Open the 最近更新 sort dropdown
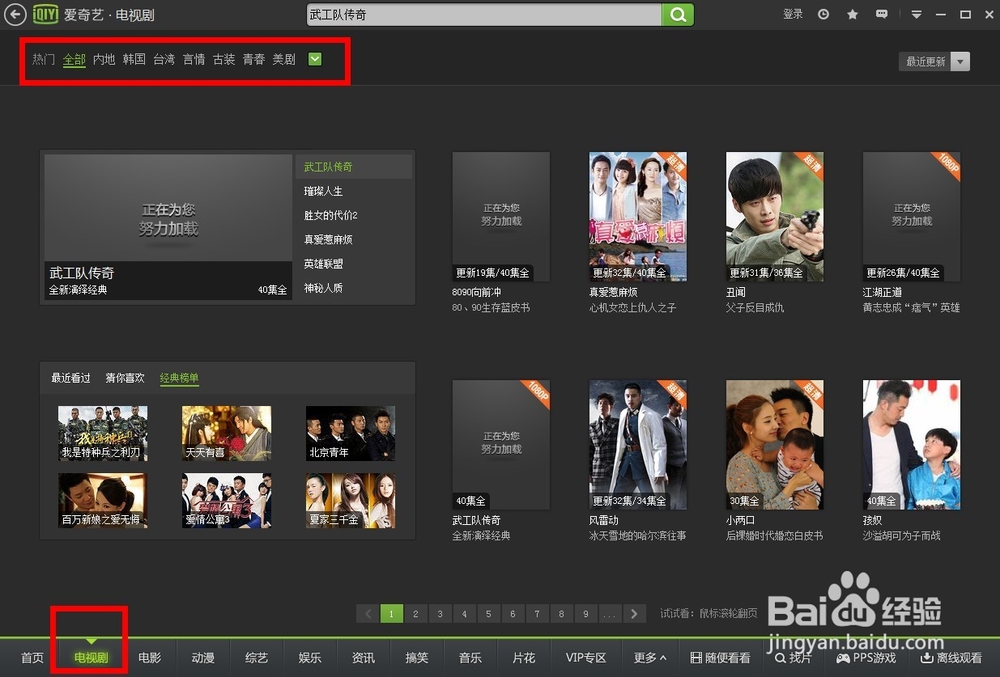 click(x=934, y=61)
